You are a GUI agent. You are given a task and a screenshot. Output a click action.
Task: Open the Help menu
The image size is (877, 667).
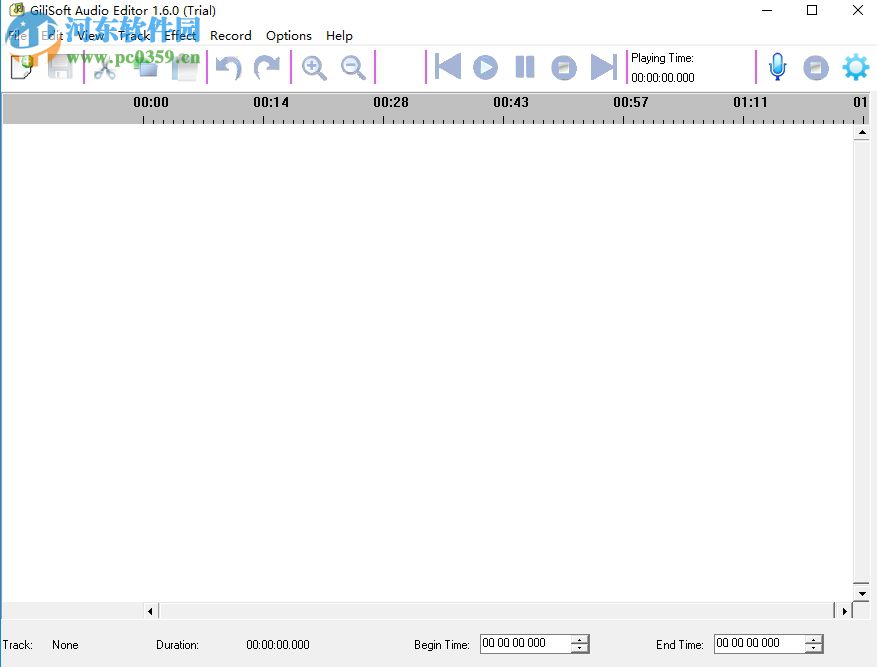[x=339, y=35]
